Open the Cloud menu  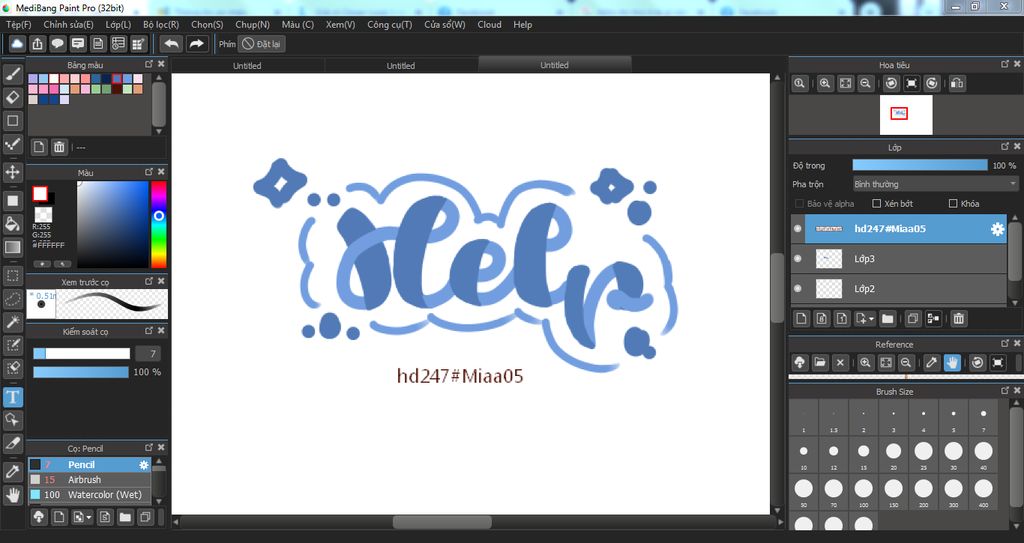[489, 24]
